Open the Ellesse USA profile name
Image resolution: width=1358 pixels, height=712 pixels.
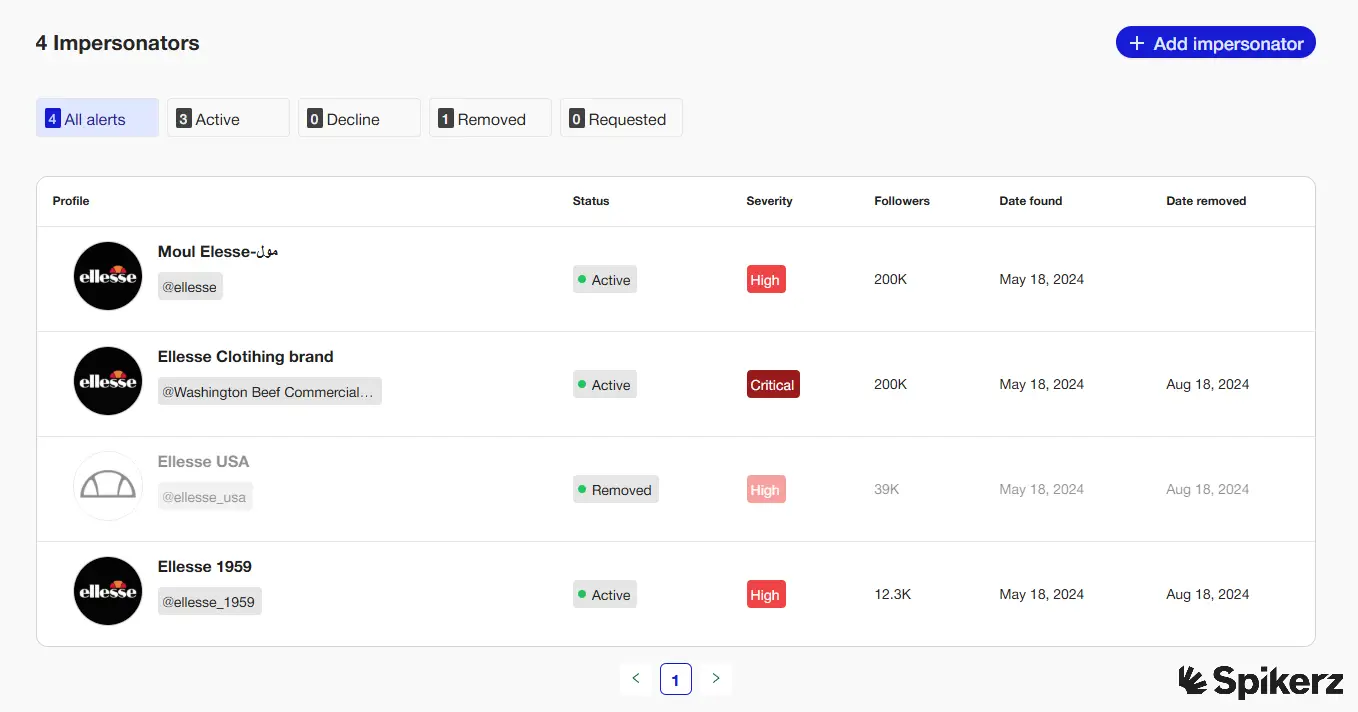click(x=204, y=461)
